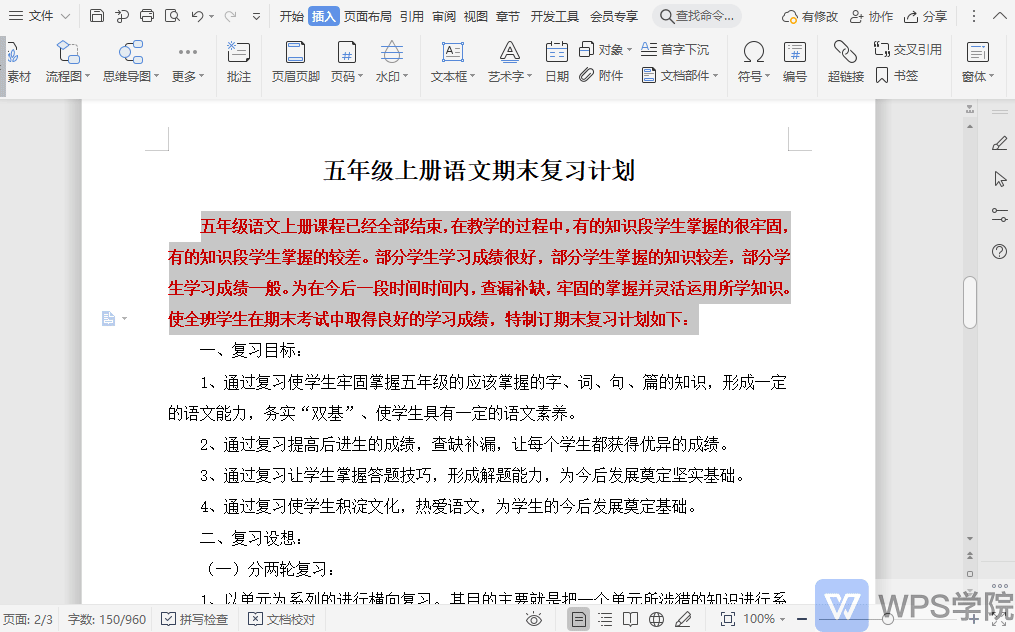The image size is (1015, 632).
Task: Expand quick access toolbar customization arrow
Action: point(256,16)
